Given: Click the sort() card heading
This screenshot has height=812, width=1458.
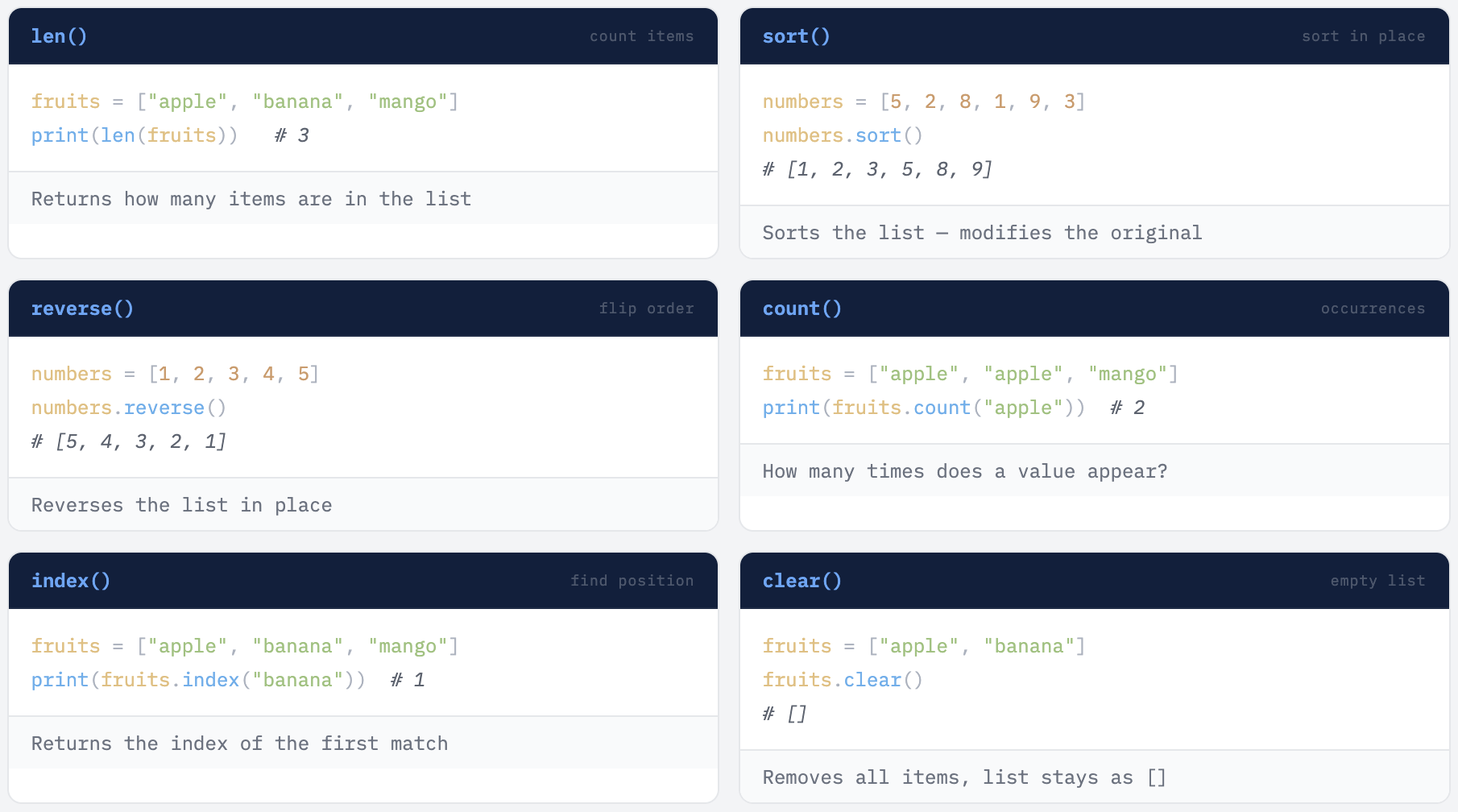Looking at the screenshot, I should click(x=796, y=36).
